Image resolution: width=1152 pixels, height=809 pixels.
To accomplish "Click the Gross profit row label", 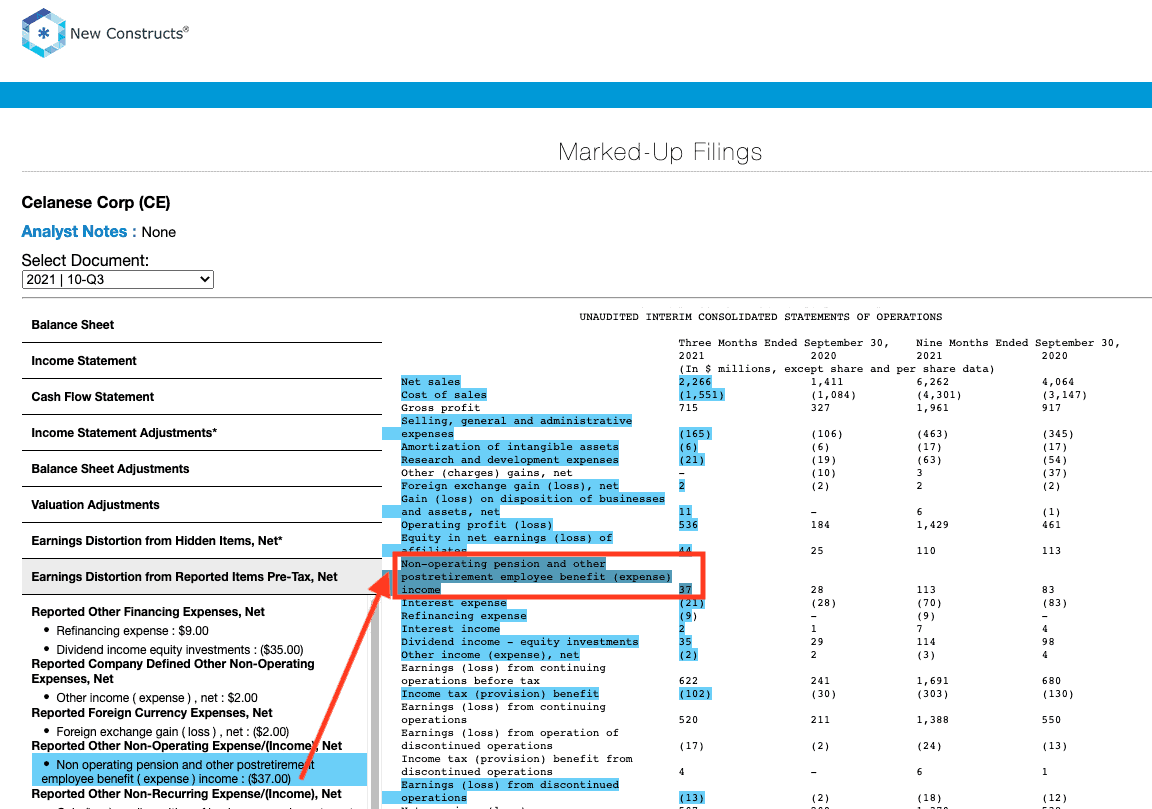I will [440, 408].
